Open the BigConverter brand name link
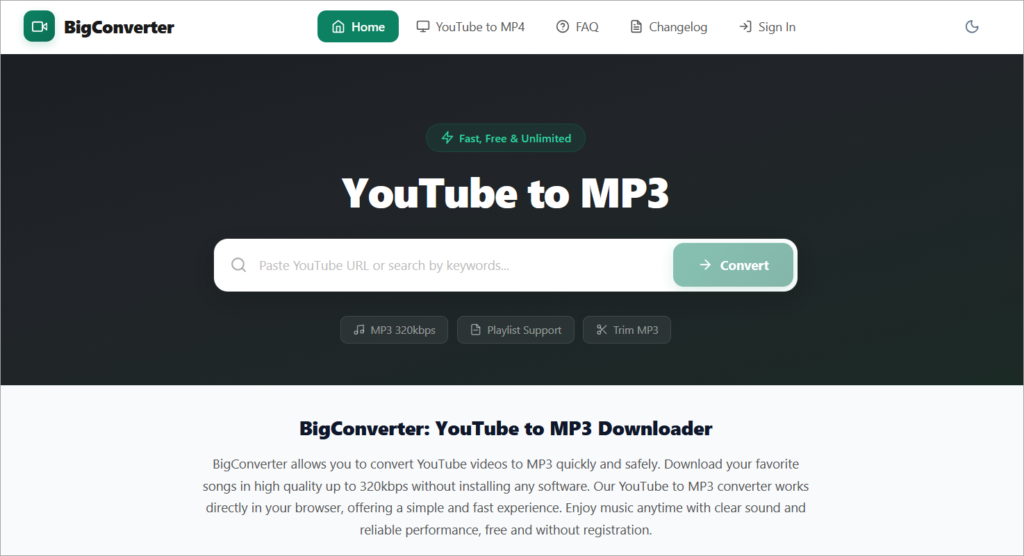The height and width of the screenshot is (556, 1024). [x=119, y=27]
